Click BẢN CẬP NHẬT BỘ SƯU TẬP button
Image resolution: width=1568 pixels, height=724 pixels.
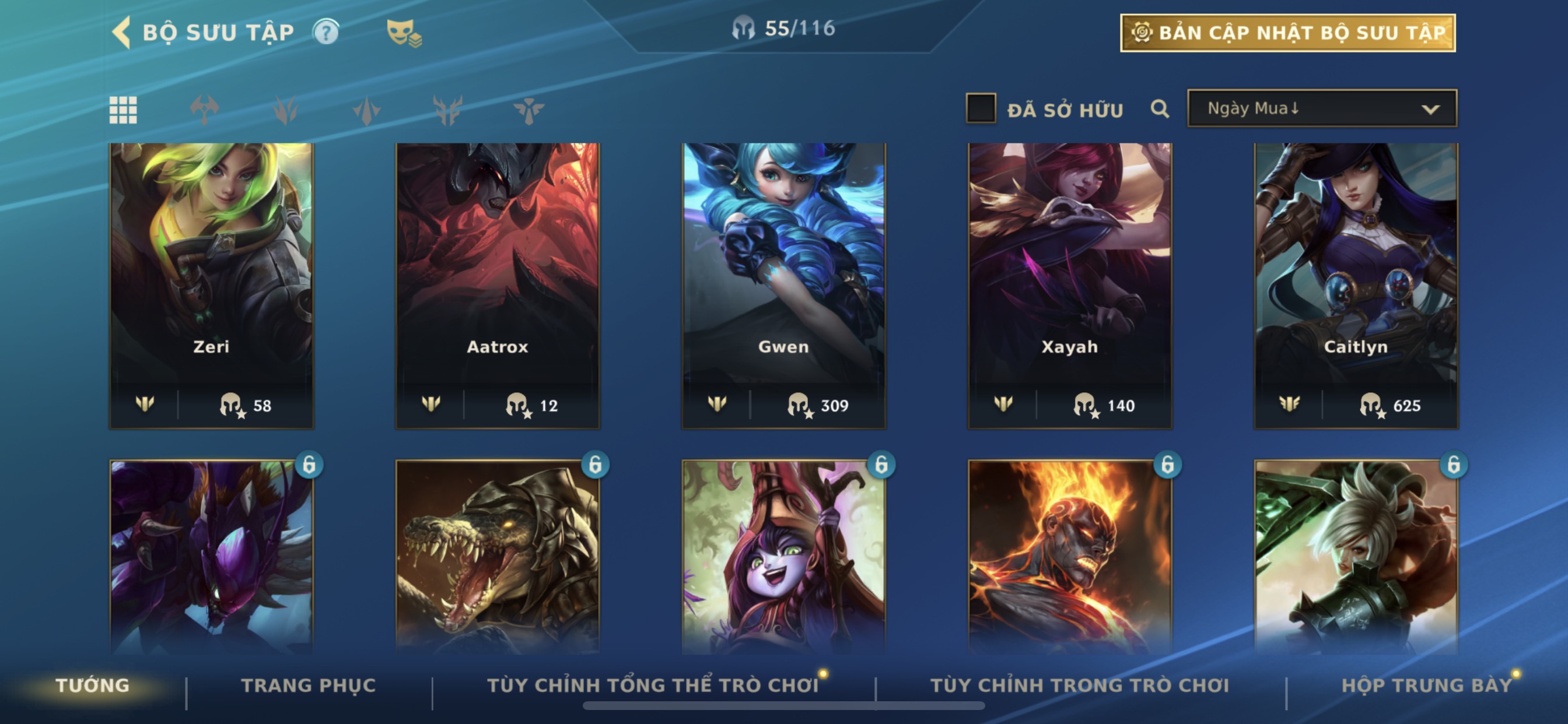(x=1288, y=33)
